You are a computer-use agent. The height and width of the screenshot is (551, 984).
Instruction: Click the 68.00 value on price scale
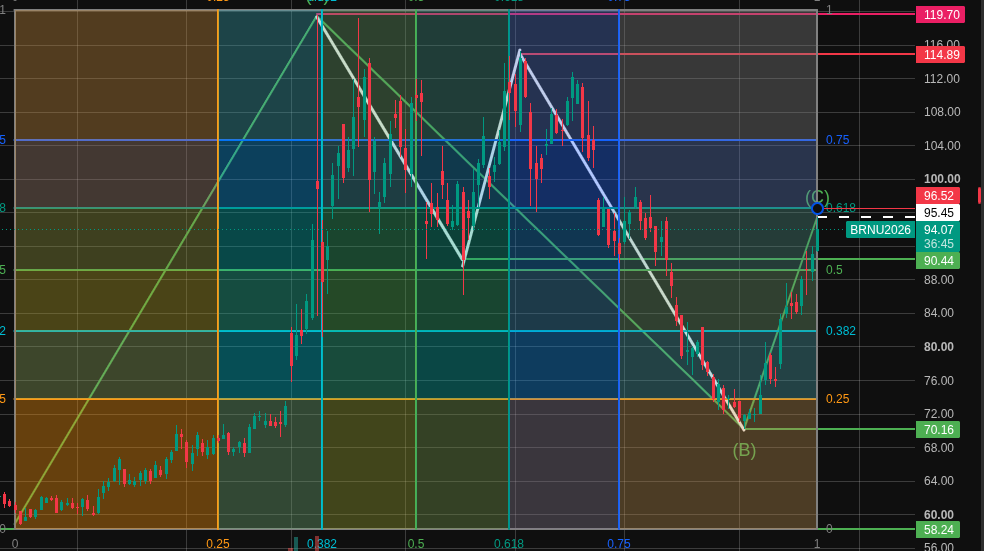pos(939,447)
